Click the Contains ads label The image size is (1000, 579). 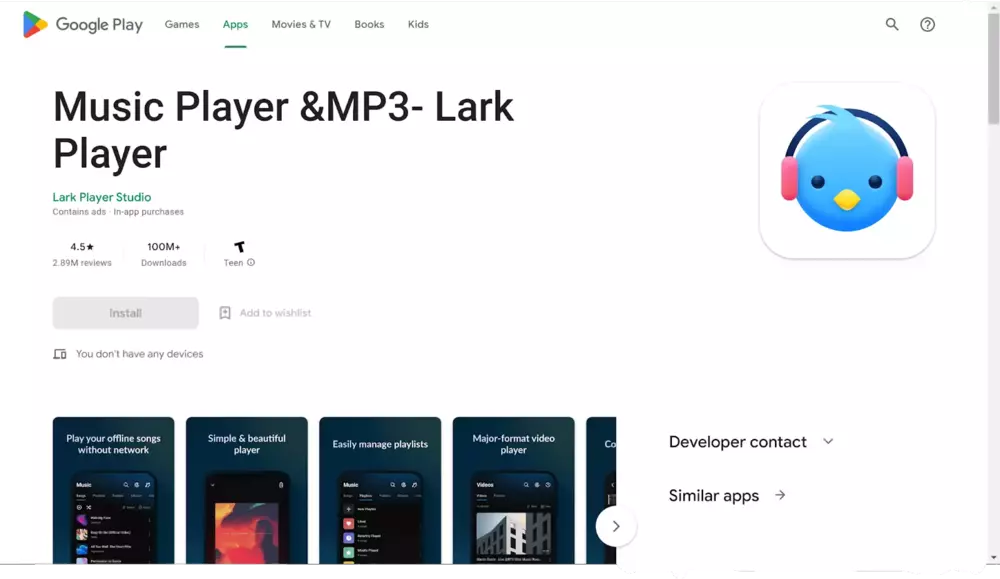pyautogui.click(x=79, y=212)
